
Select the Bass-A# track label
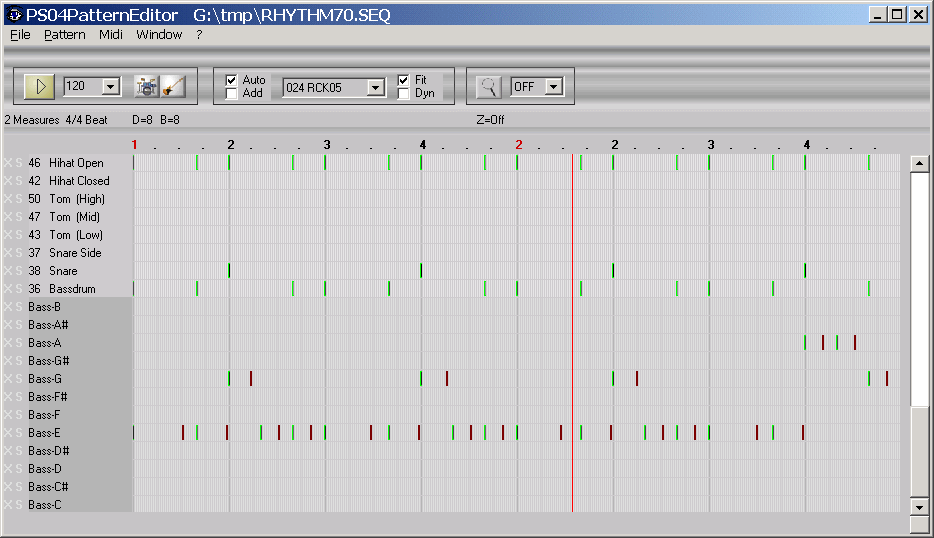point(48,325)
